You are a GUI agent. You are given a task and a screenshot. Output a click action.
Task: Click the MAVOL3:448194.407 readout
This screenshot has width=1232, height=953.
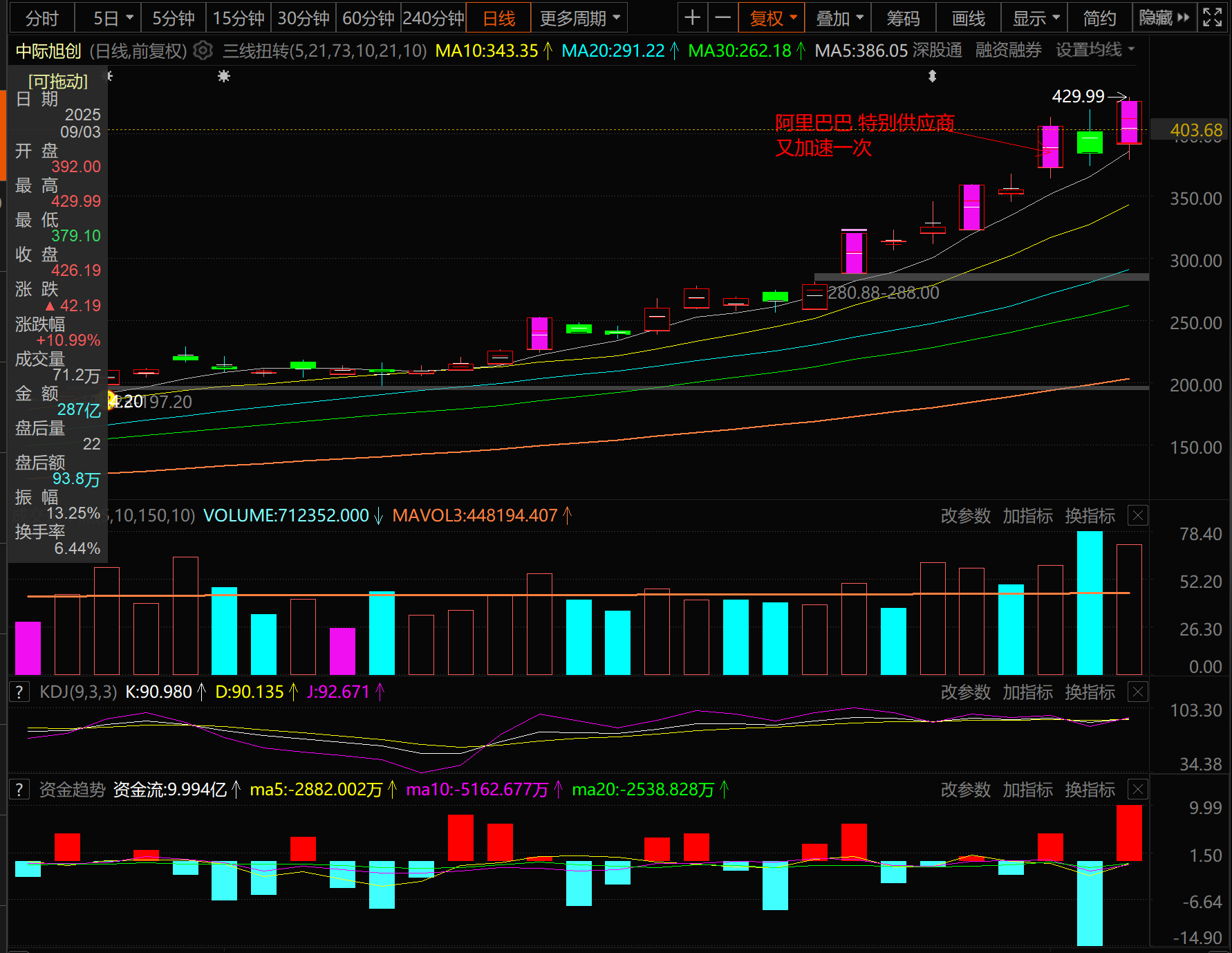(x=475, y=515)
